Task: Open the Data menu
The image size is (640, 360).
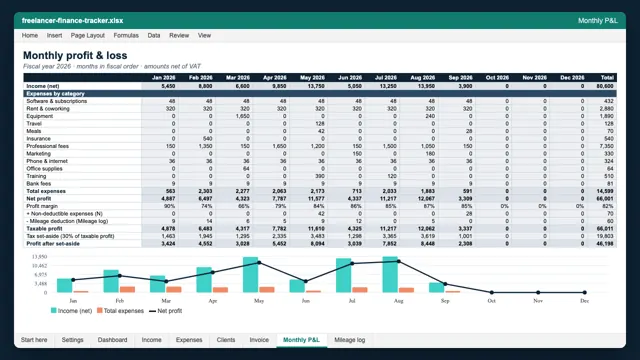Action: click(154, 36)
